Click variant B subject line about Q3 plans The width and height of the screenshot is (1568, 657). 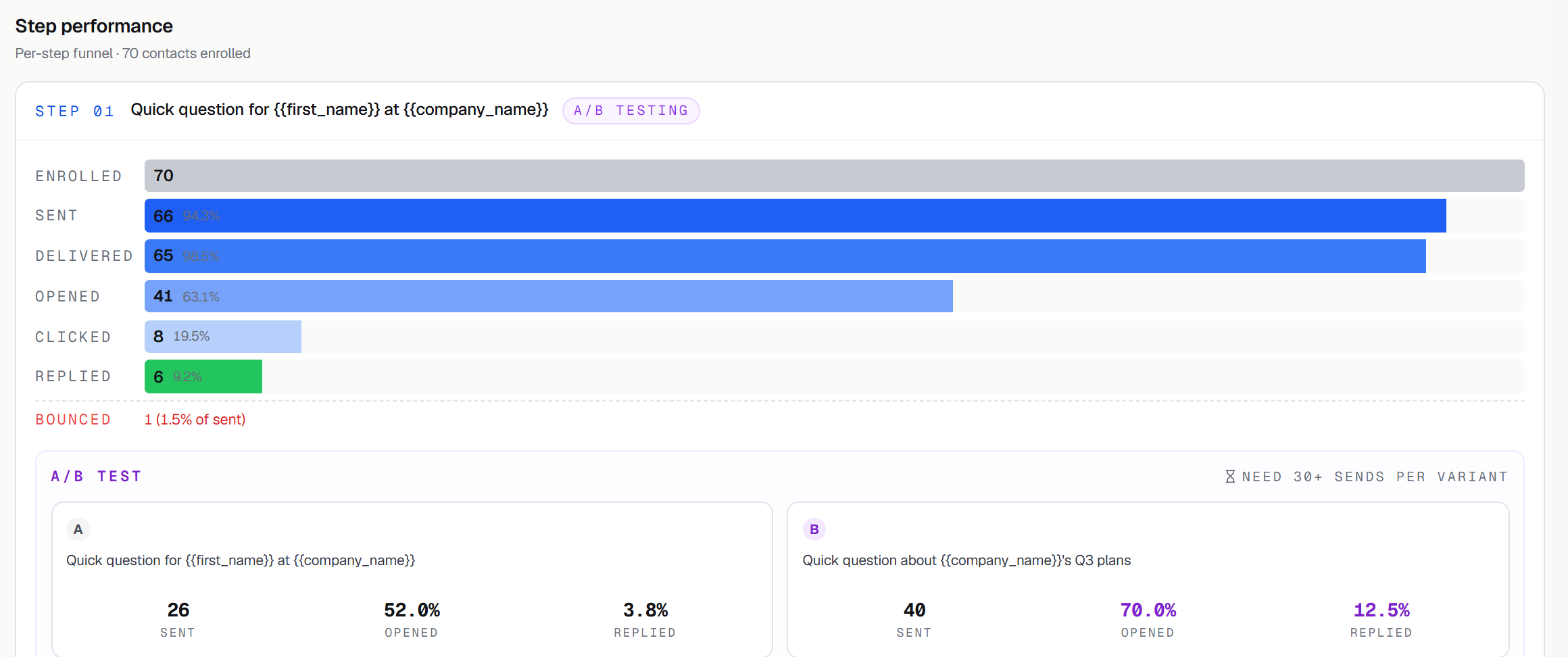966,560
